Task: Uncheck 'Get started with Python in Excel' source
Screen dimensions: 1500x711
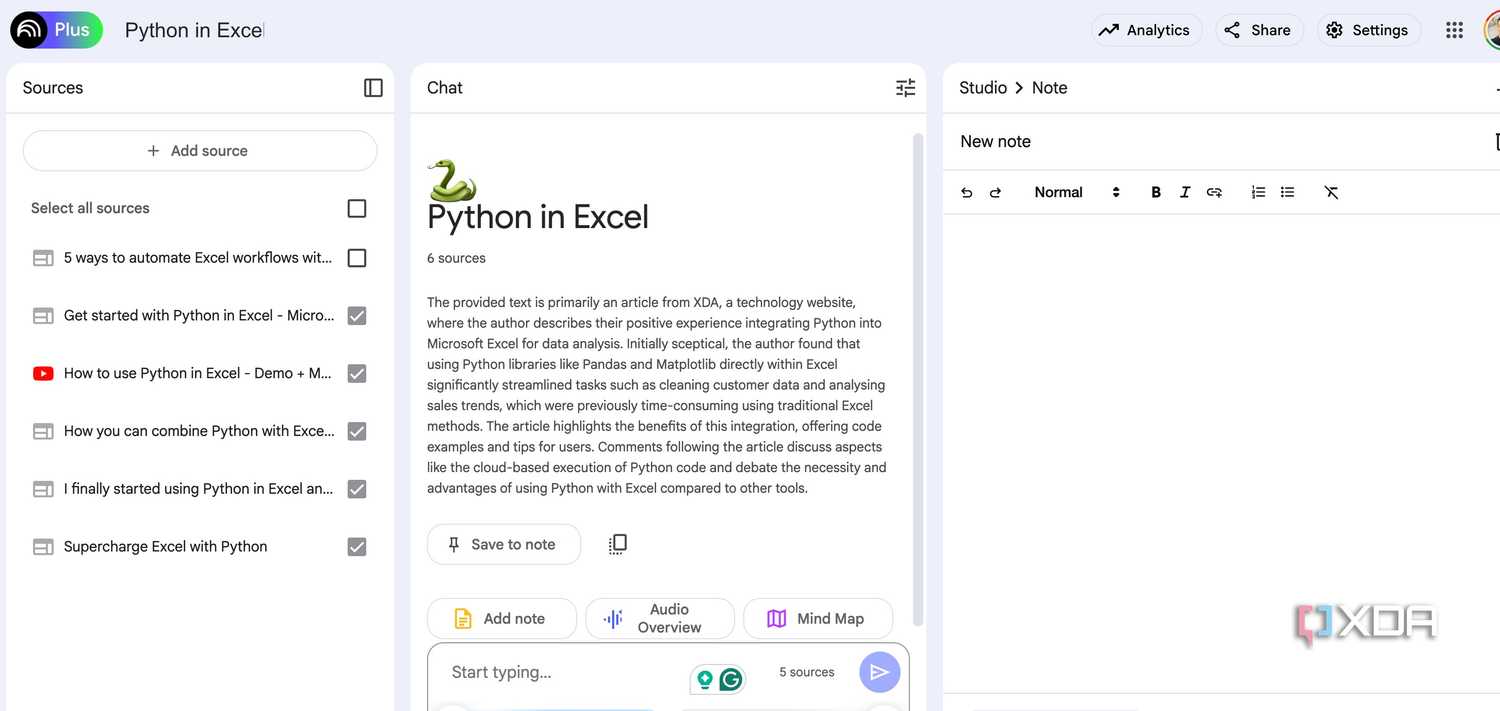Action: coord(357,316)
